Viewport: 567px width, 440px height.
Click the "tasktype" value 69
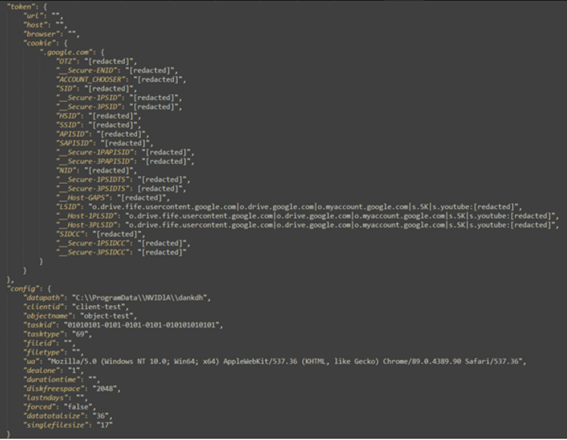coord(80,334)
